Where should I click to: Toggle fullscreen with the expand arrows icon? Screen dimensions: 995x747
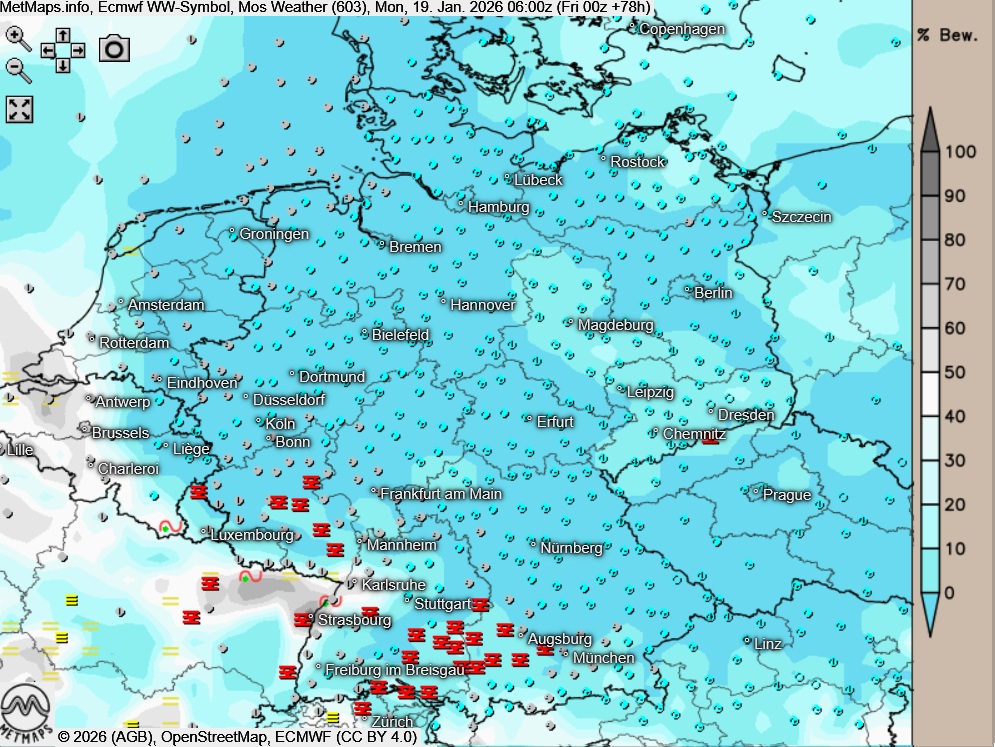pyautogui.click(x=20, y=109)
